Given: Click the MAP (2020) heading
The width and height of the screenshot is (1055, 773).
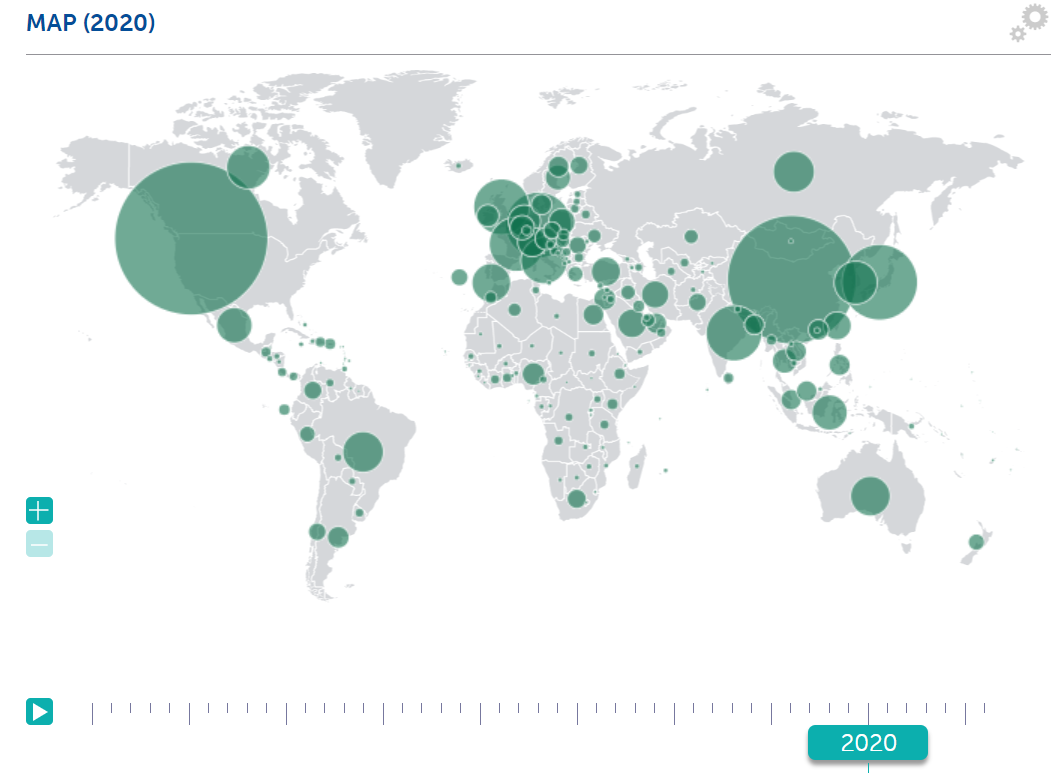Looking at the screenshot, I should (91, 22).
